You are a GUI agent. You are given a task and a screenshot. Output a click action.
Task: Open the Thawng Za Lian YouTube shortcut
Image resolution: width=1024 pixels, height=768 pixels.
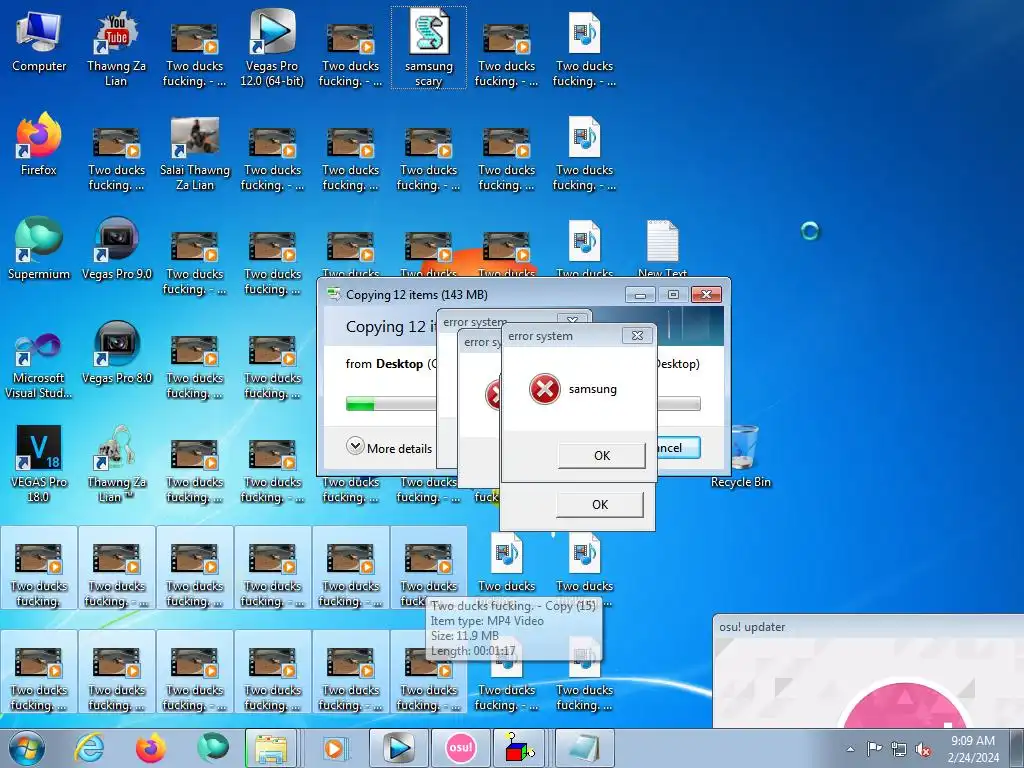click(x=116, y=48)
